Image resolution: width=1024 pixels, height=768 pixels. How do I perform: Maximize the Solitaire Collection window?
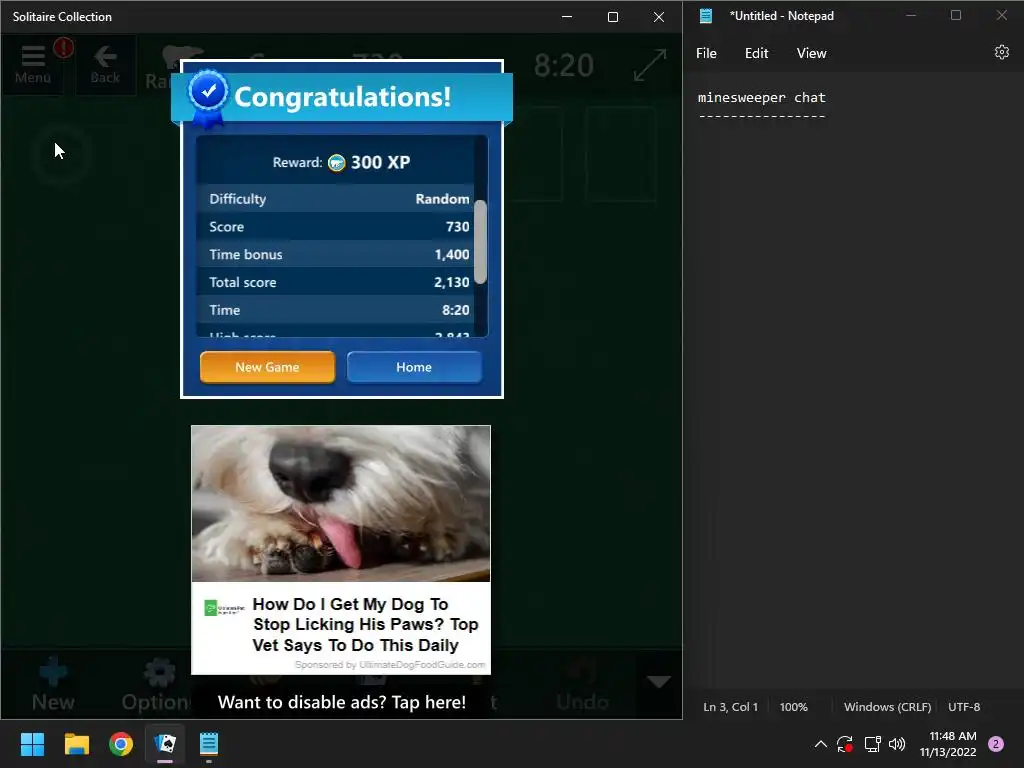click(613, 17)
